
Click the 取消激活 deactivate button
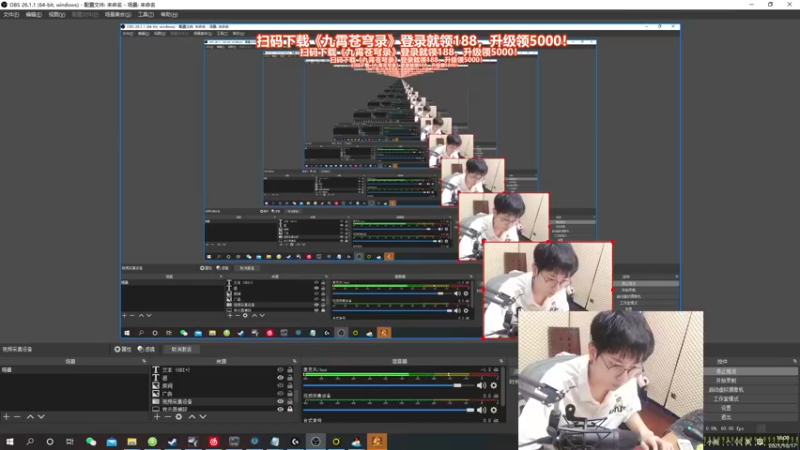click(x=182, y=349)
